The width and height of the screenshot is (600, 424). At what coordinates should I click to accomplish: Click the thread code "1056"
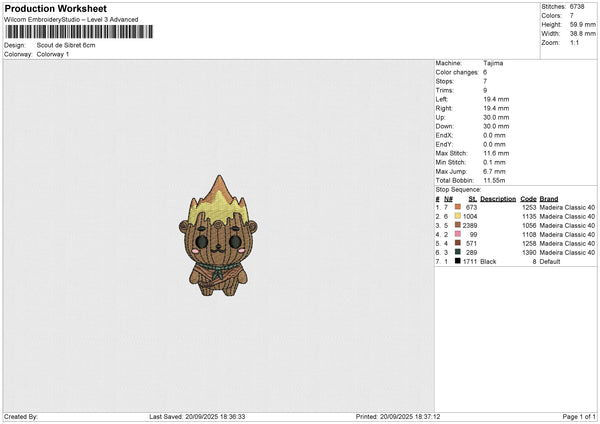(x=529, y=225)
